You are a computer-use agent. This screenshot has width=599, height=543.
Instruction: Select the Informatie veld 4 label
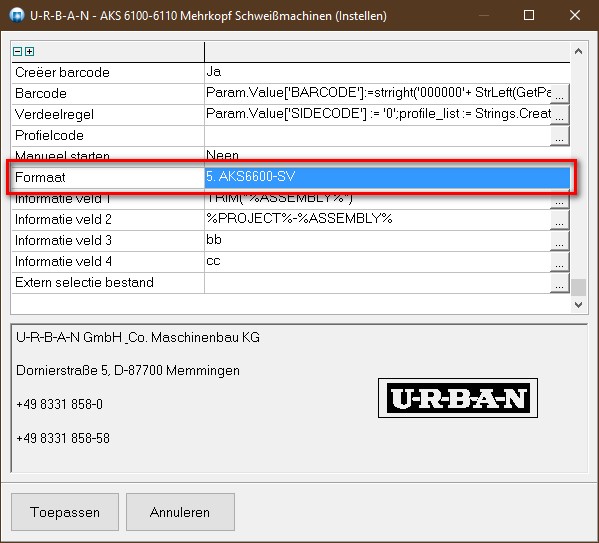click(63, 262)
